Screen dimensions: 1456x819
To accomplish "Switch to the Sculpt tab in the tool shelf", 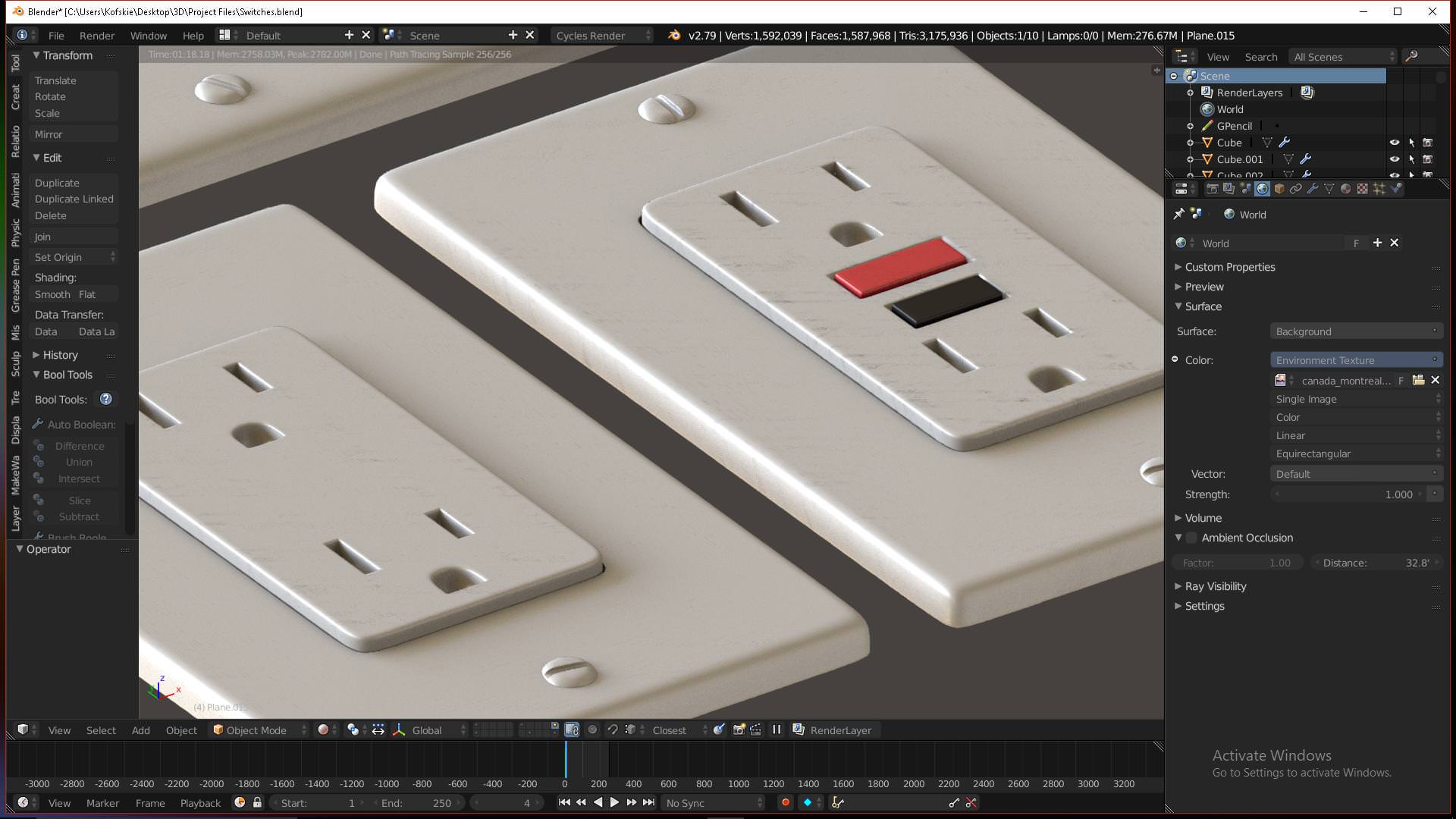I will 15,363.
